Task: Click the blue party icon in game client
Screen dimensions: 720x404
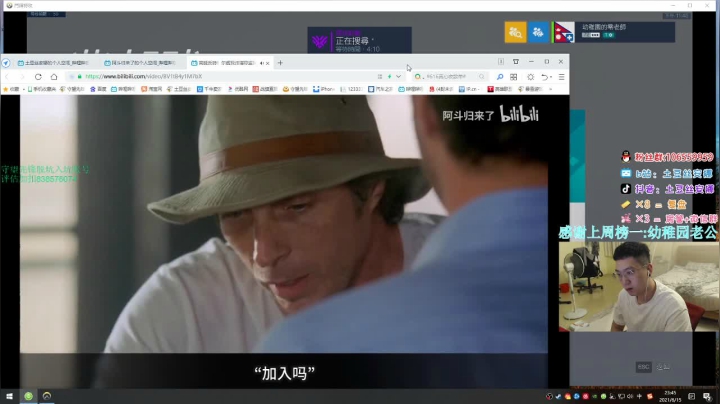Action: [538, 32]
